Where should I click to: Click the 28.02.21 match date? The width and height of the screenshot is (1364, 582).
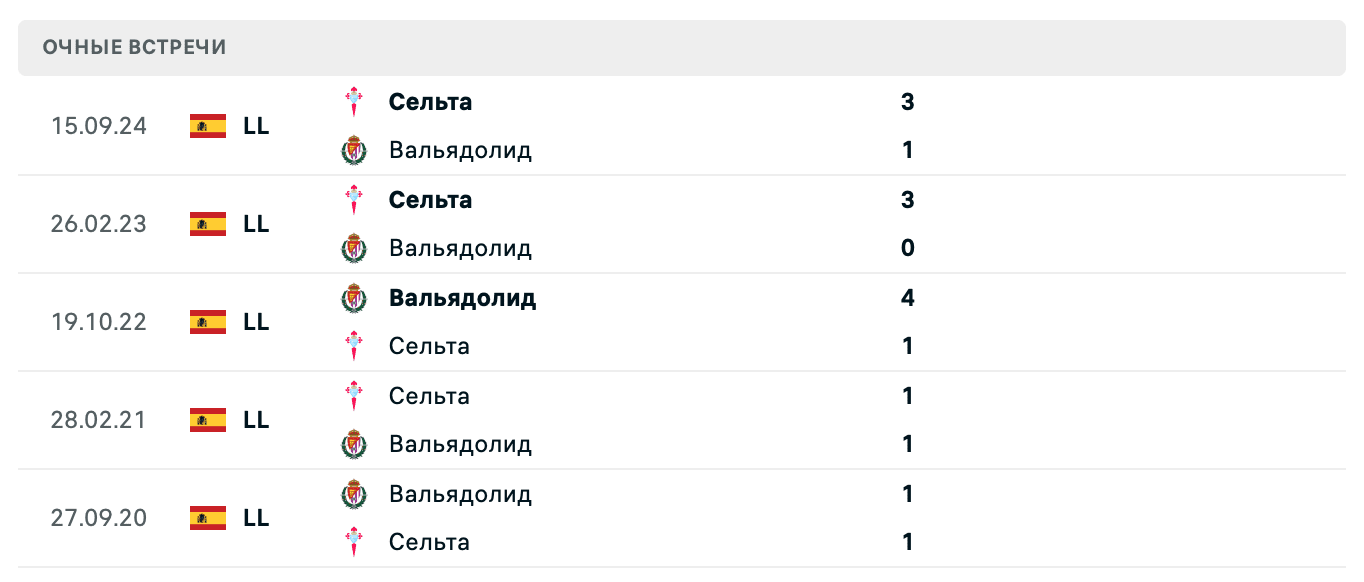[x=98, y=420]
